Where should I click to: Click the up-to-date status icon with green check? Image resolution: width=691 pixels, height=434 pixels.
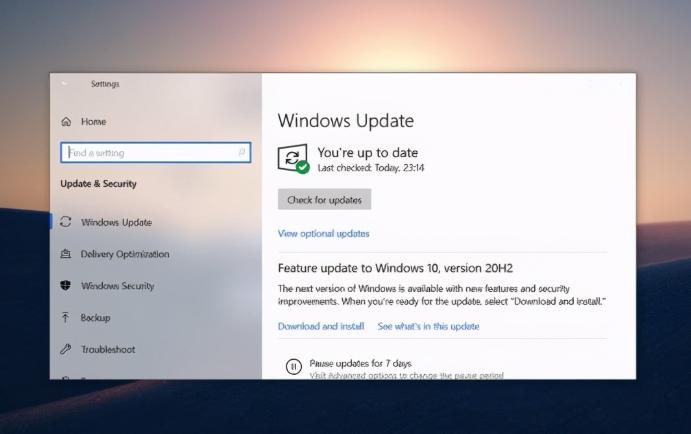(x=293, y=159)
